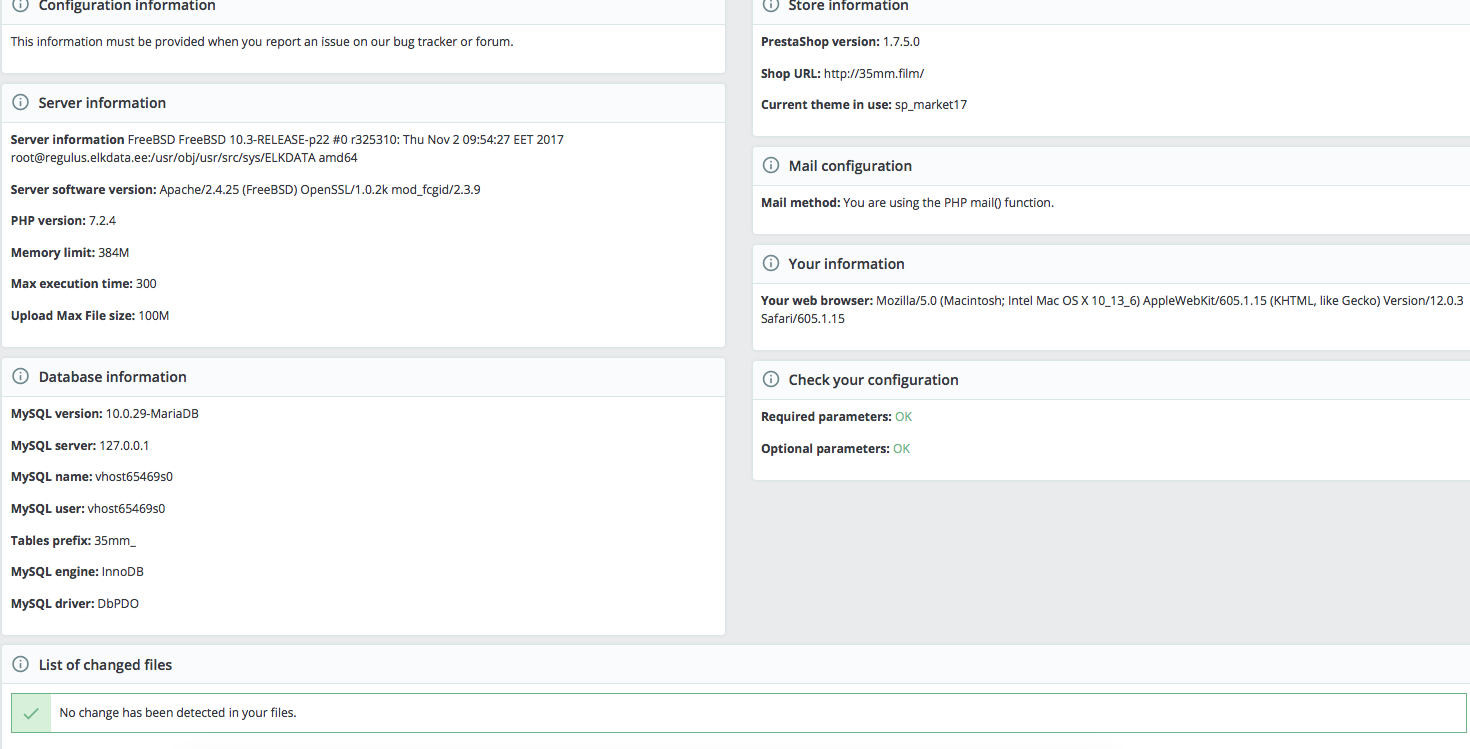Click the current theme name sp_market17
Viewport: 1470px width, 749px height.
(931, 105)
